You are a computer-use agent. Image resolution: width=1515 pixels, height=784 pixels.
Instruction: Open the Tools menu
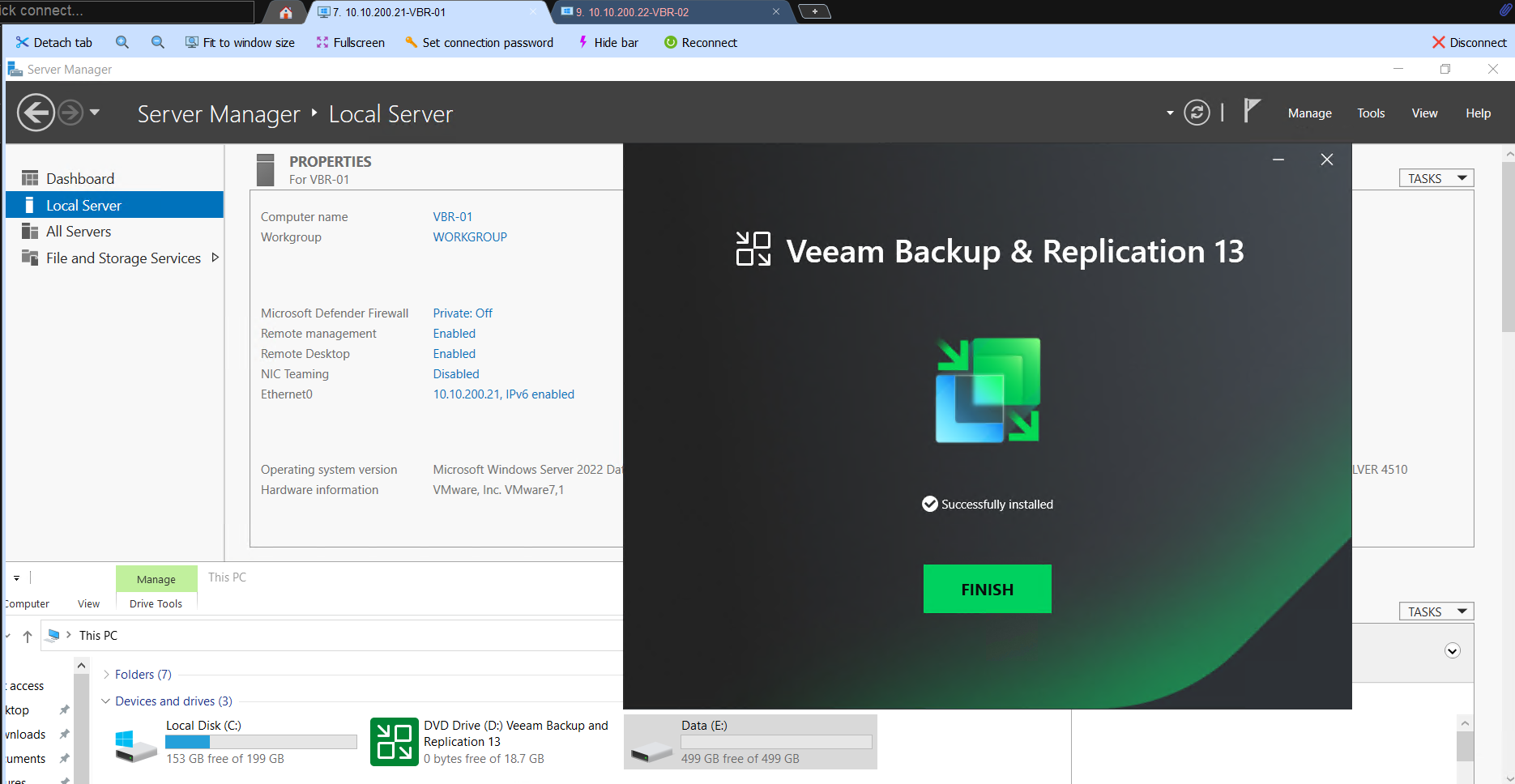point(1371,113)
